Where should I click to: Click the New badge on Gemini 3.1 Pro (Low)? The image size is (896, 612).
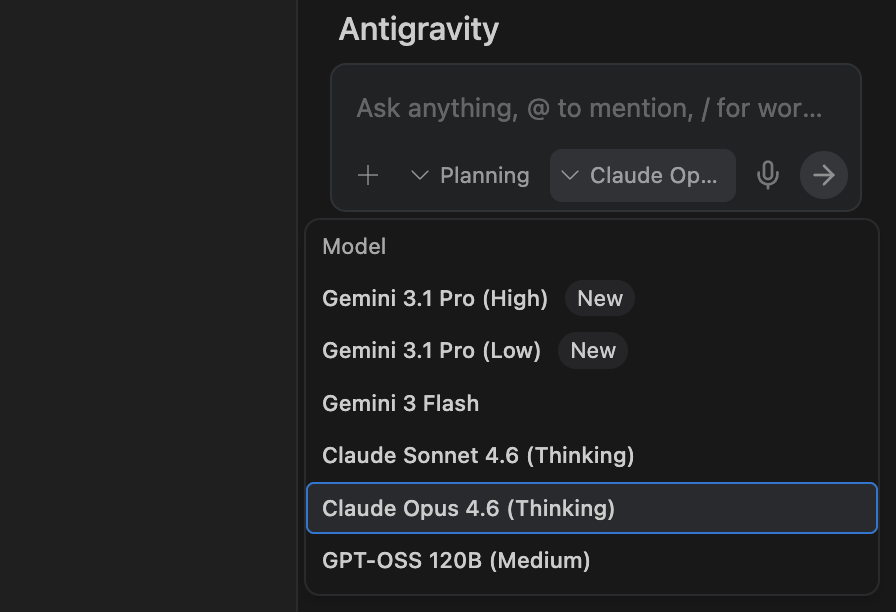point(593,351)
